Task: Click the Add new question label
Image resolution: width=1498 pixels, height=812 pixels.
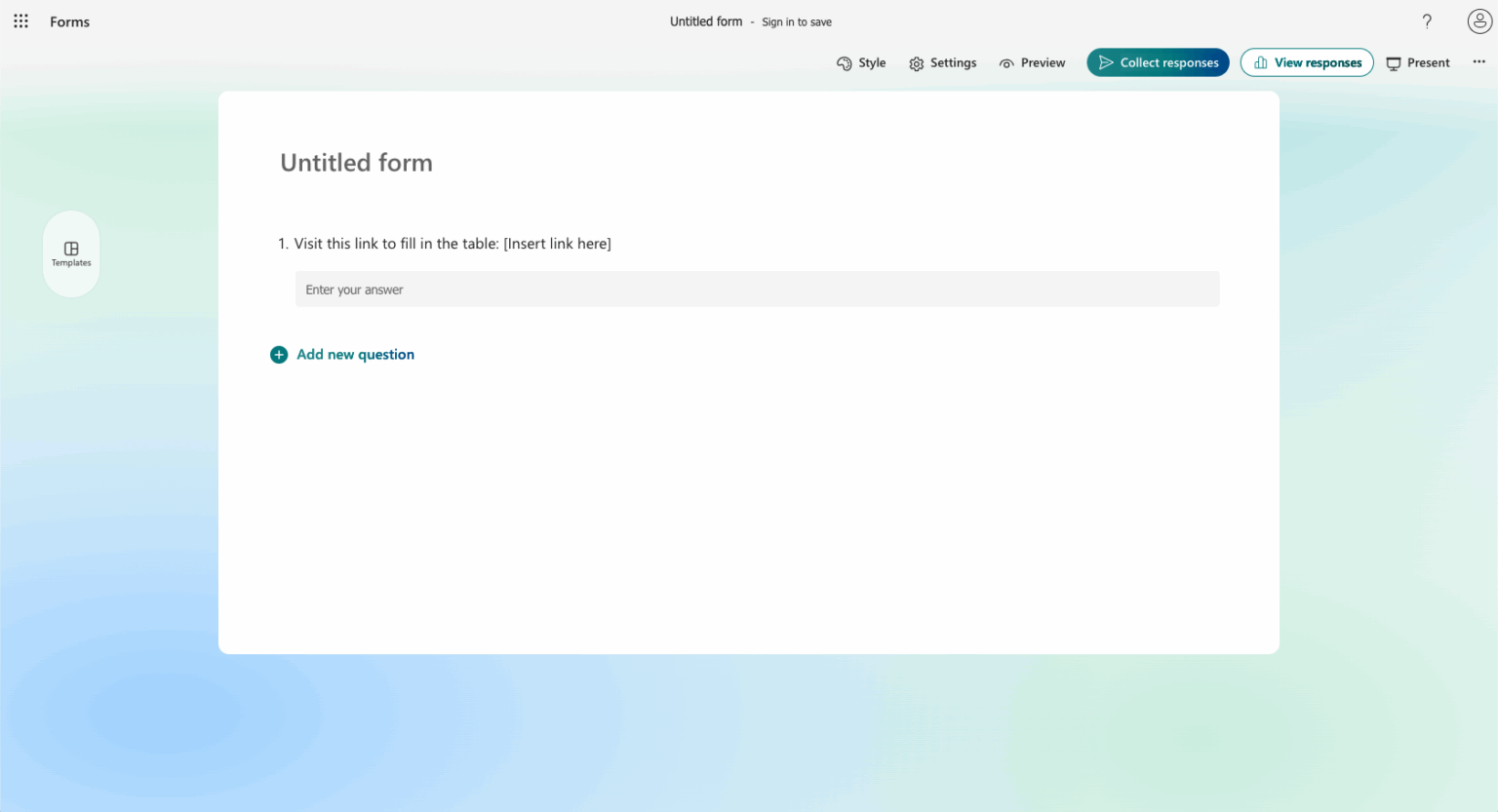Action: pos(355,354)
